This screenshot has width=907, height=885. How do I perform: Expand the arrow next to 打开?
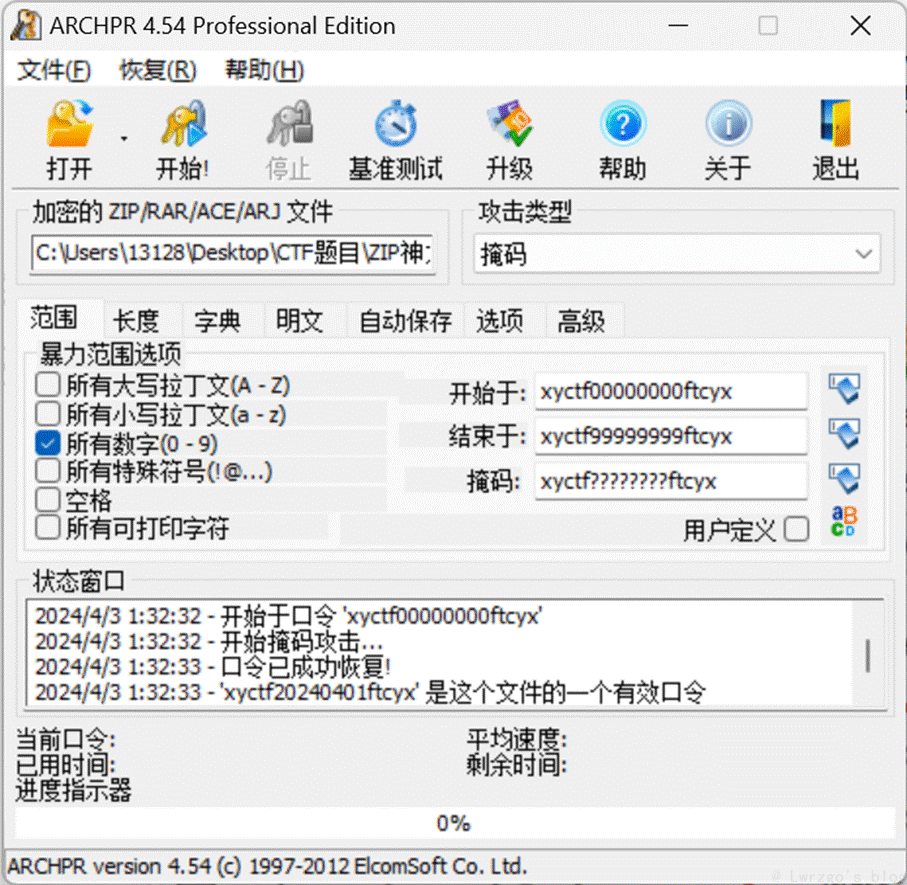(x=124, y=138)
